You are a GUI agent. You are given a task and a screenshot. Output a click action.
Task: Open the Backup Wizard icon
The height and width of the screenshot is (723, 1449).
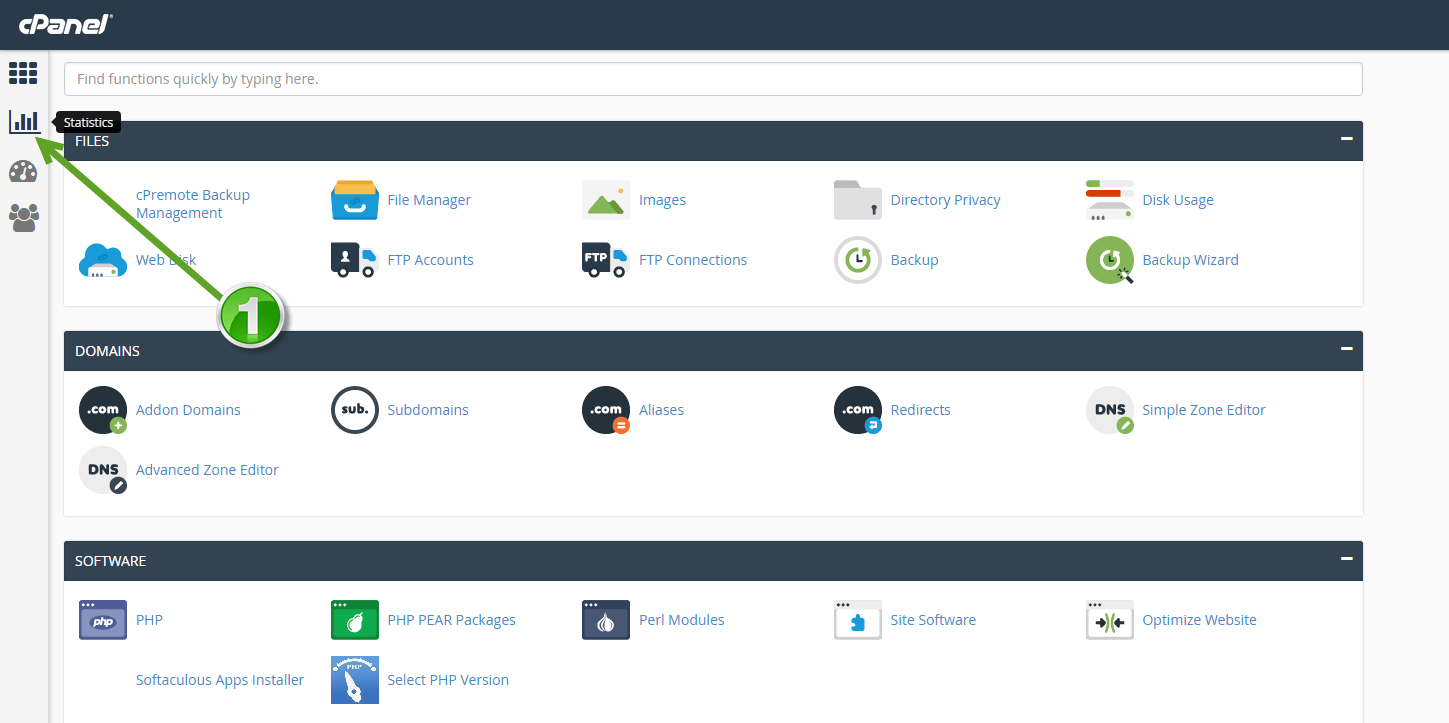coord(1110,260)
